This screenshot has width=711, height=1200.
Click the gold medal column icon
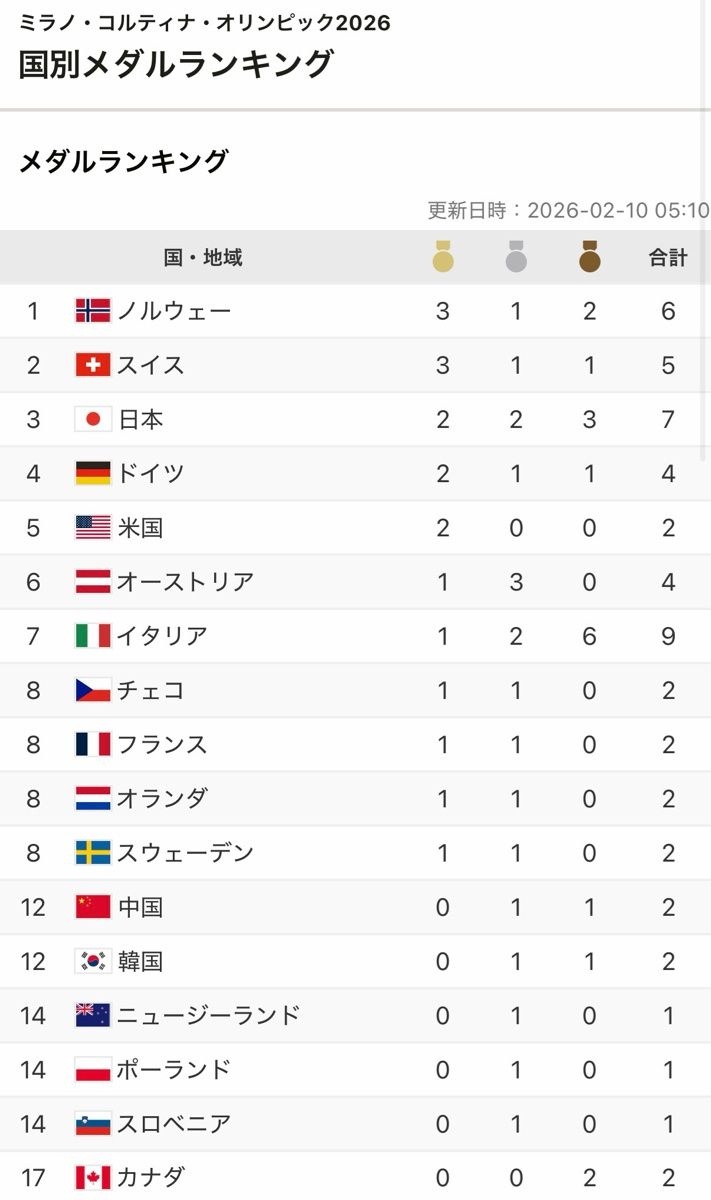443,258
